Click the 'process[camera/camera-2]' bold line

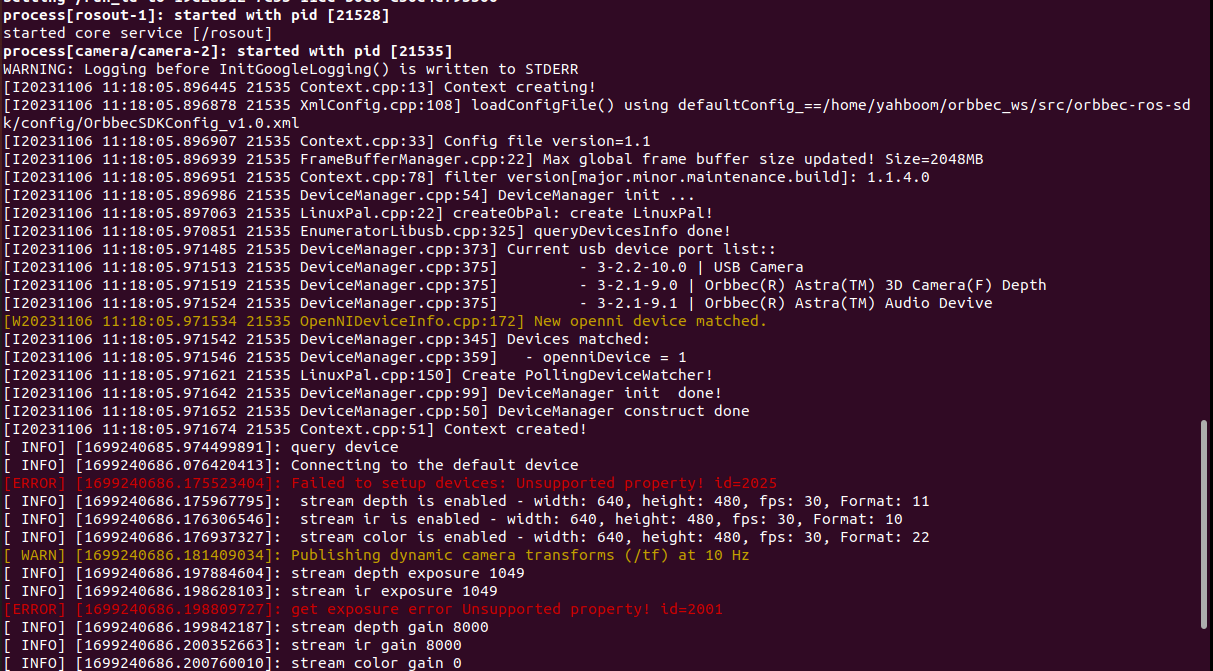pos(228,51)
